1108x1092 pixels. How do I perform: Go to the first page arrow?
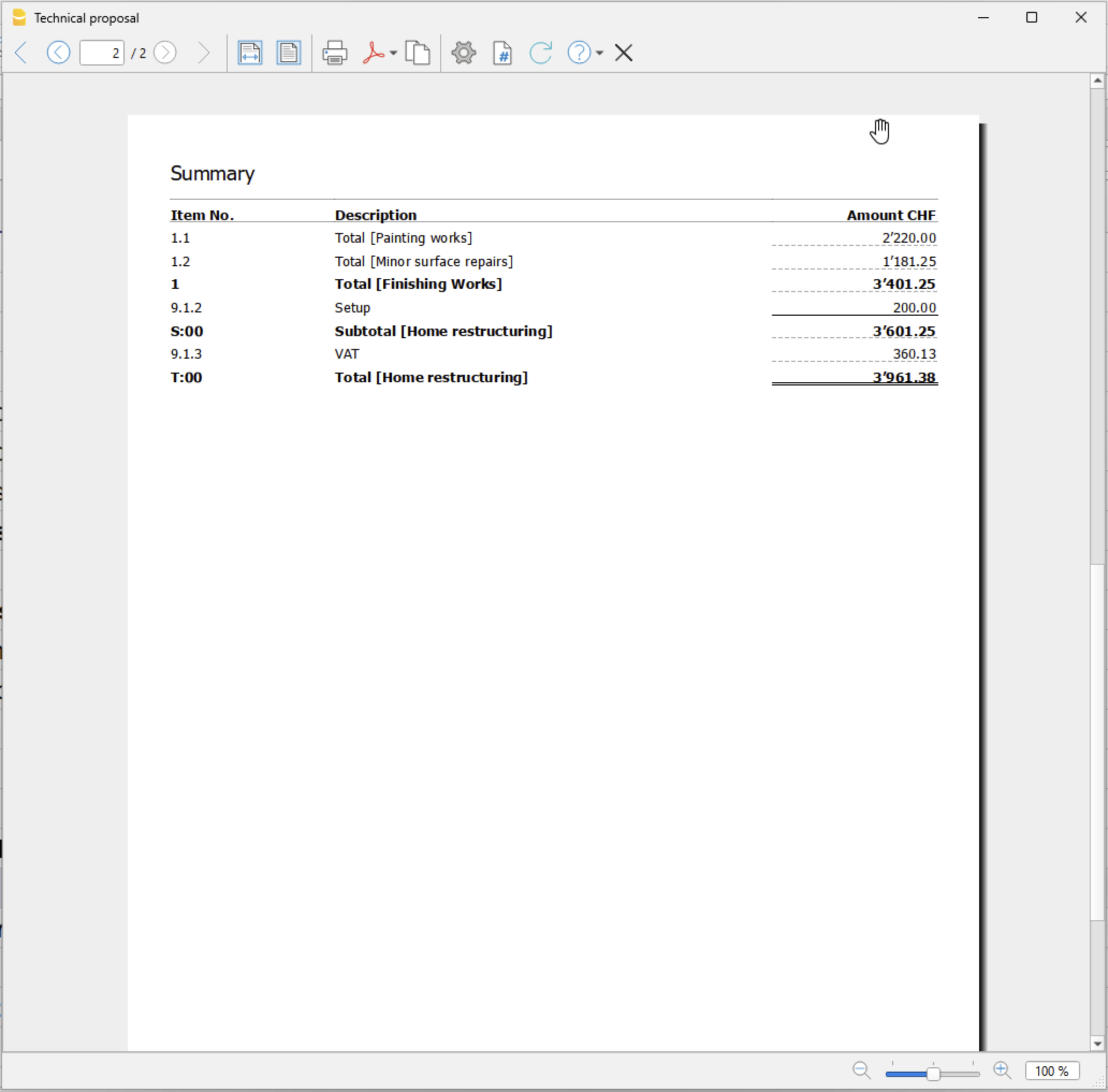point(21,53)
